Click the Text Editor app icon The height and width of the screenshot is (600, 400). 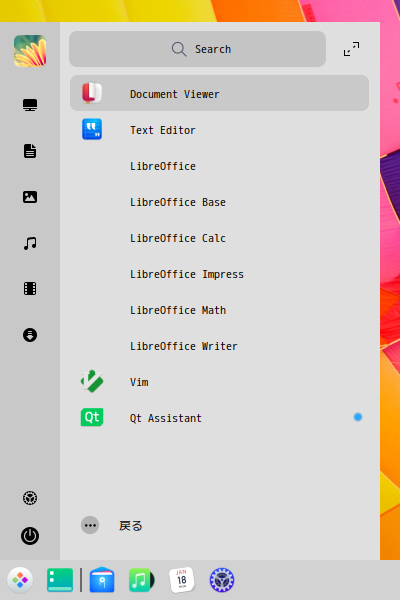(x=92, y=129)
